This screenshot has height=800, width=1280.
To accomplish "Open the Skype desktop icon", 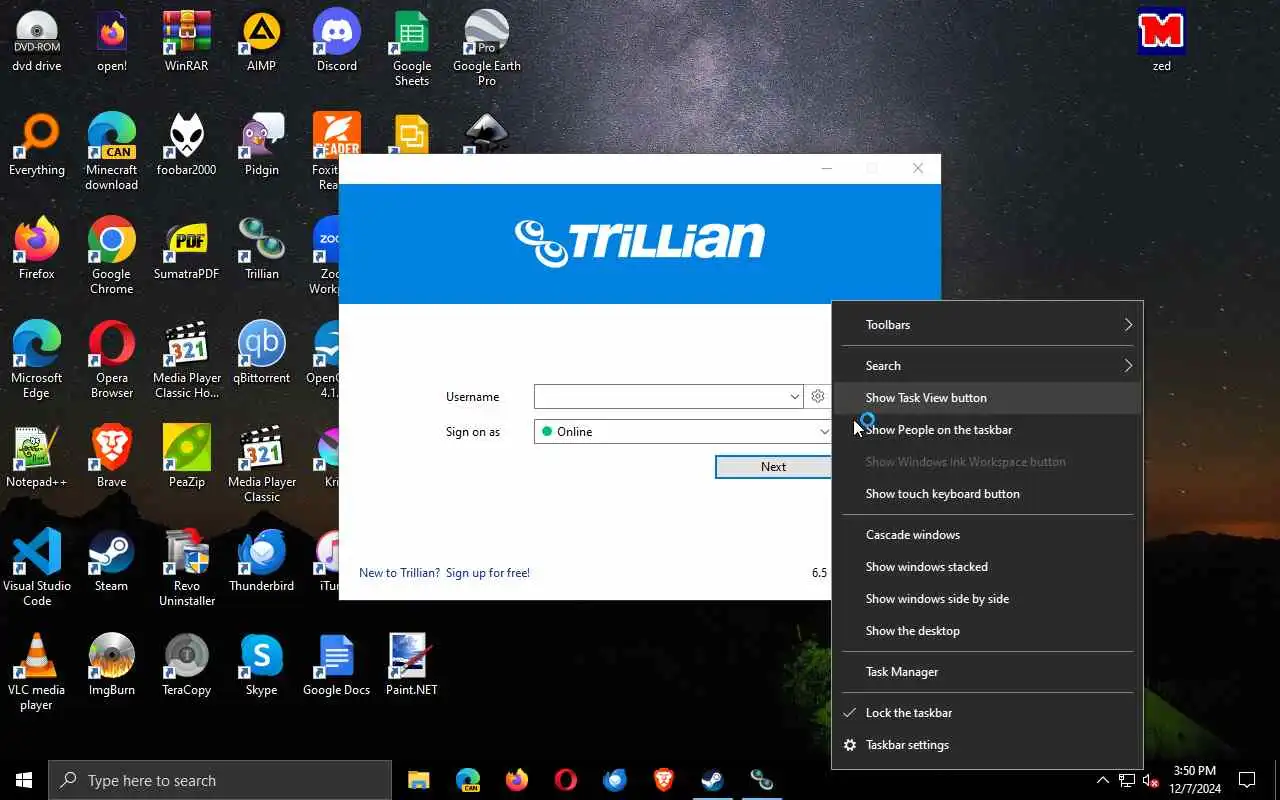I will pyautogui.click(x=262, y=665).
